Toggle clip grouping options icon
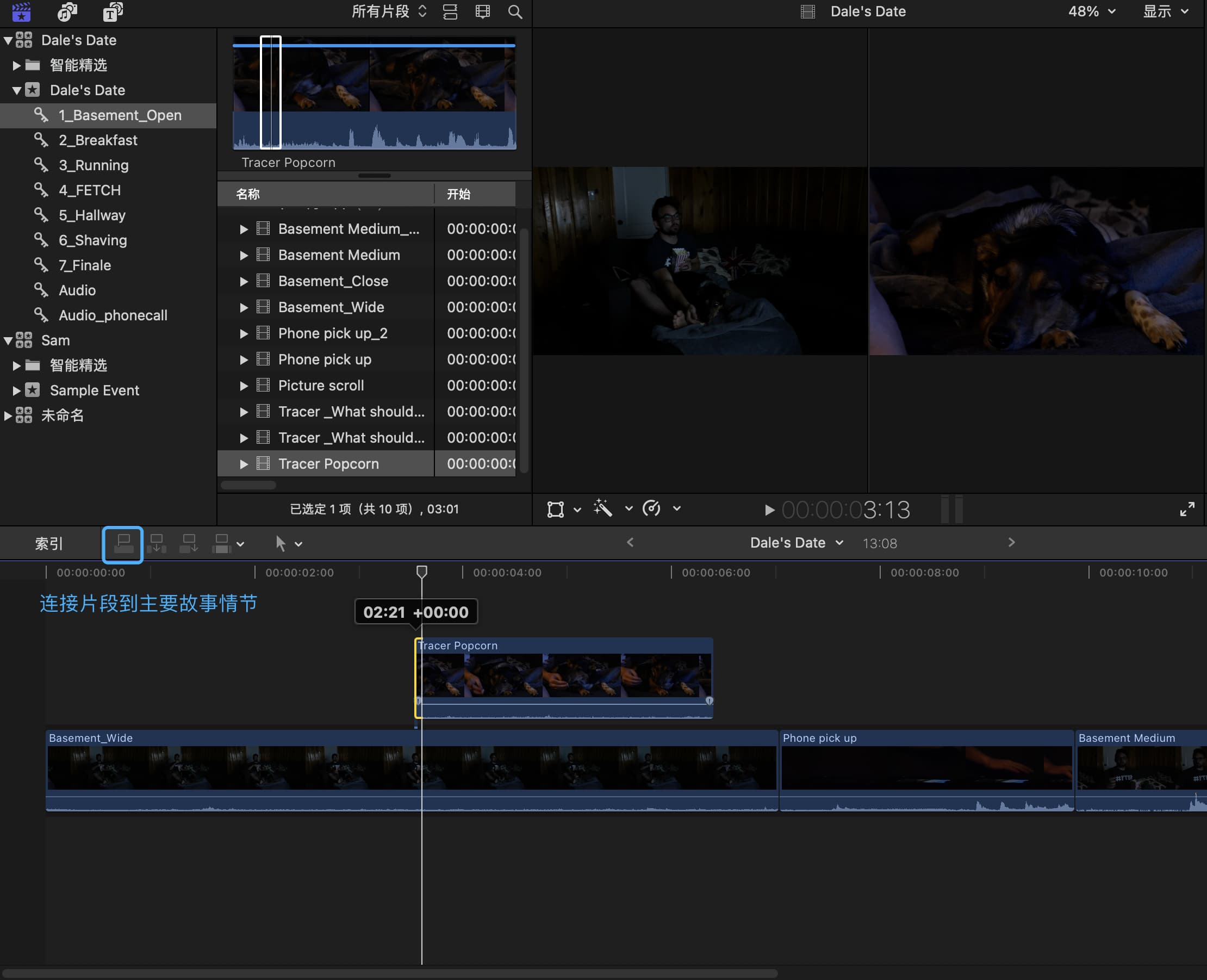Image resolution: width=1207 pixels, height=980 pixels. 450,11
